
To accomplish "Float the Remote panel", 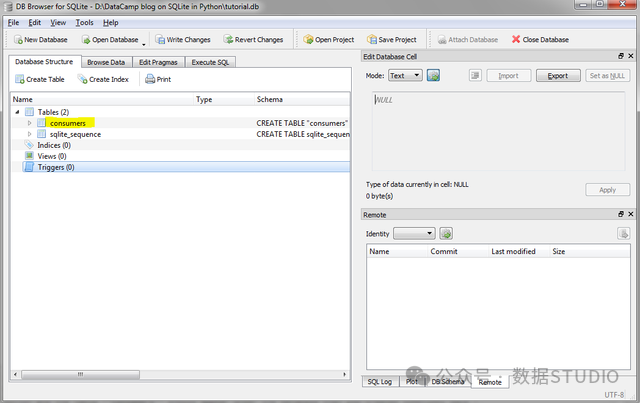I will click(x=621, y=214).
